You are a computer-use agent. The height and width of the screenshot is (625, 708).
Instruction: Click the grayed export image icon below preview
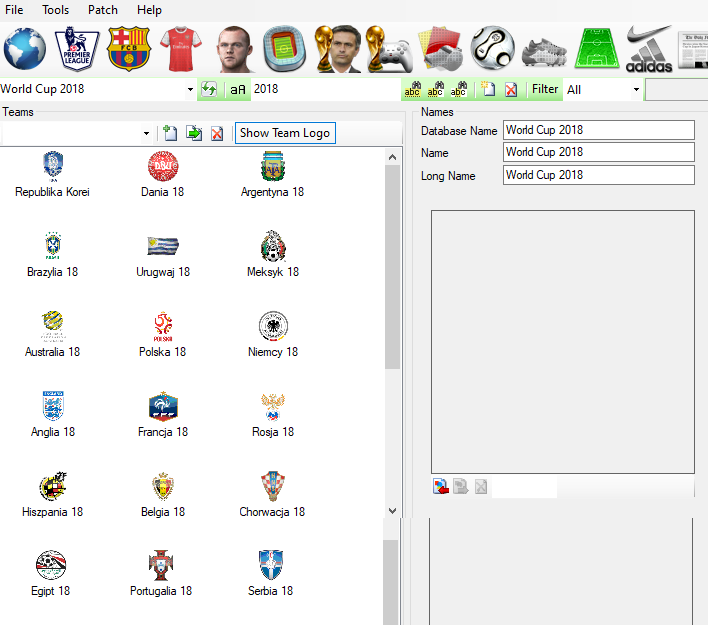(461, 486)
